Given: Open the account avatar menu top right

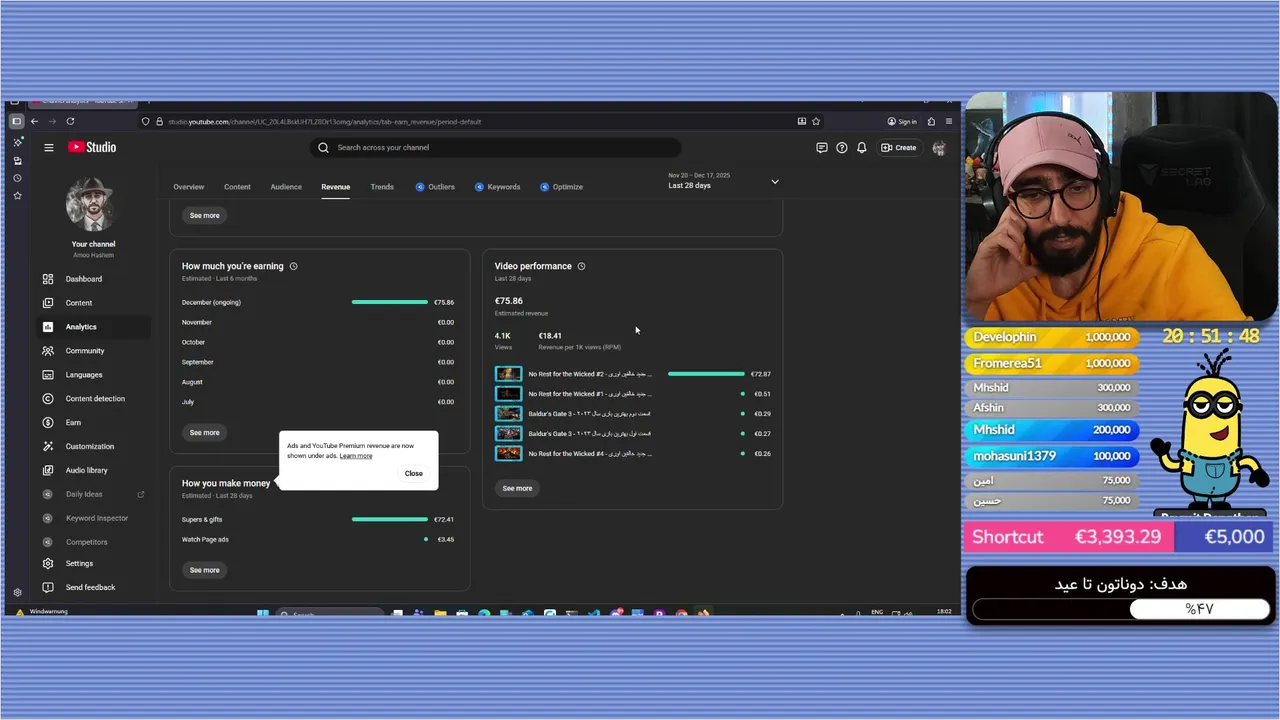Looking at the screenshot, I should [939, 147].
